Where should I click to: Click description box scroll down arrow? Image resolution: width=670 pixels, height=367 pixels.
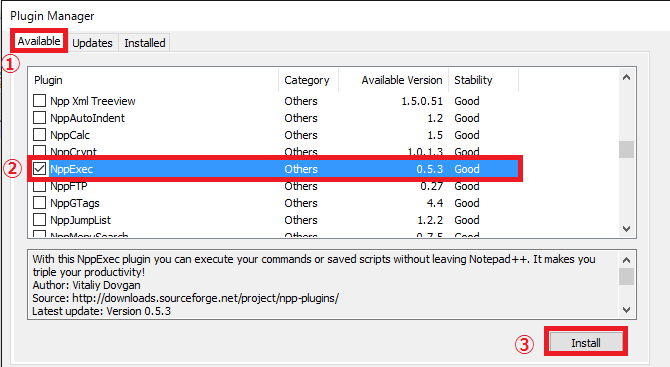pos(626,310)
